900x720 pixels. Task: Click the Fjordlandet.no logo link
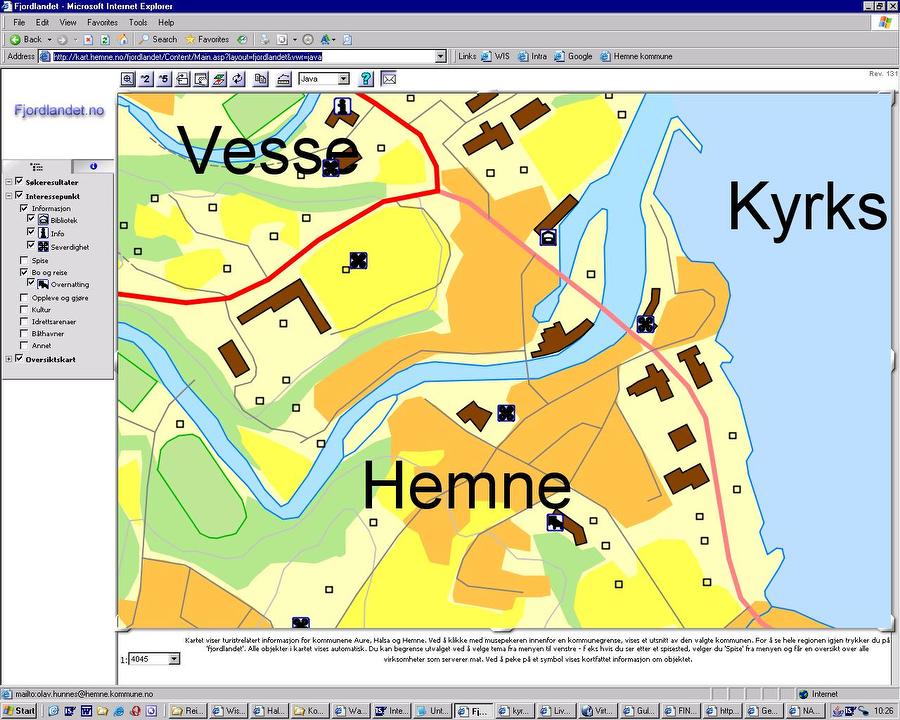coord(58,111)
